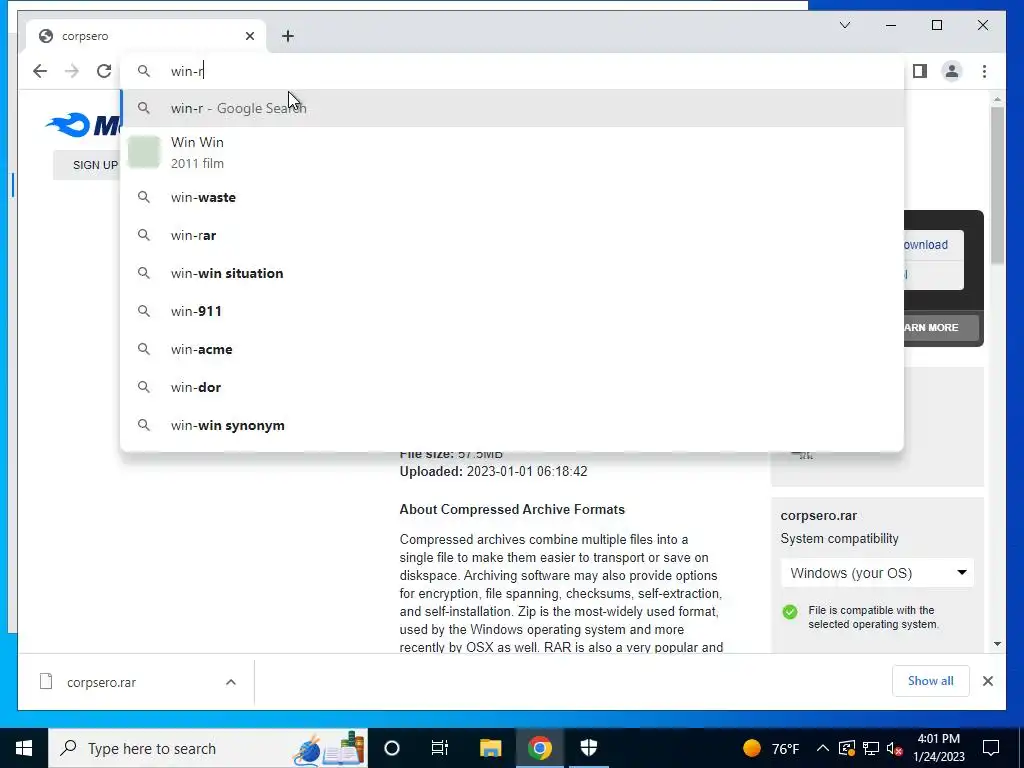Viewport: 1024px width, 768px height.
Task: Open Task View on the taskbar
Action: (440, 748)
